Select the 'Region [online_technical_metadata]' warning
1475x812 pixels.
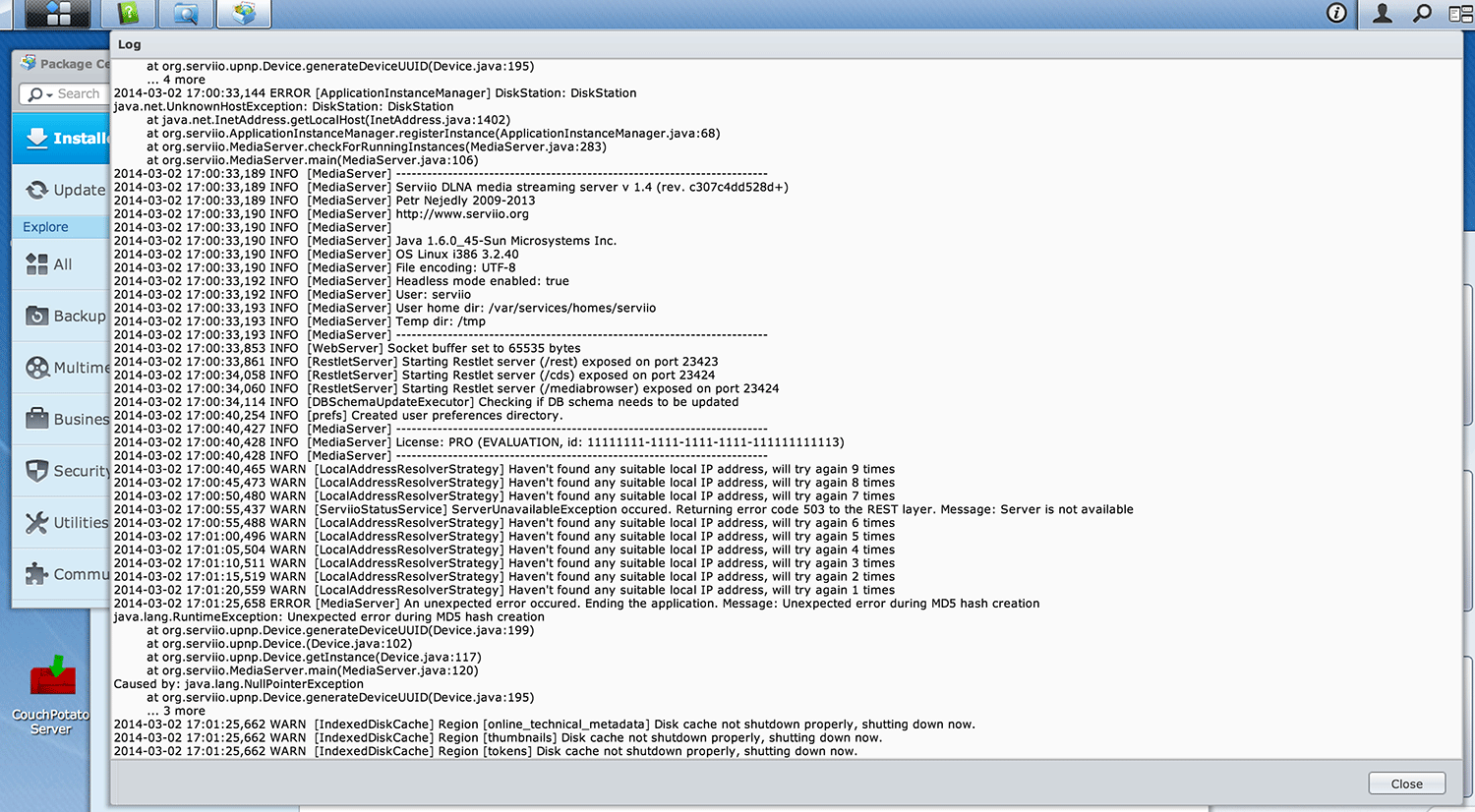click(x=544, y=725)
